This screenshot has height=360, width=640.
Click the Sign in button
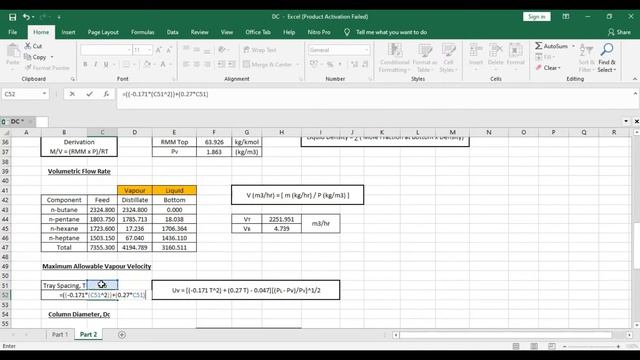(536, 17)
